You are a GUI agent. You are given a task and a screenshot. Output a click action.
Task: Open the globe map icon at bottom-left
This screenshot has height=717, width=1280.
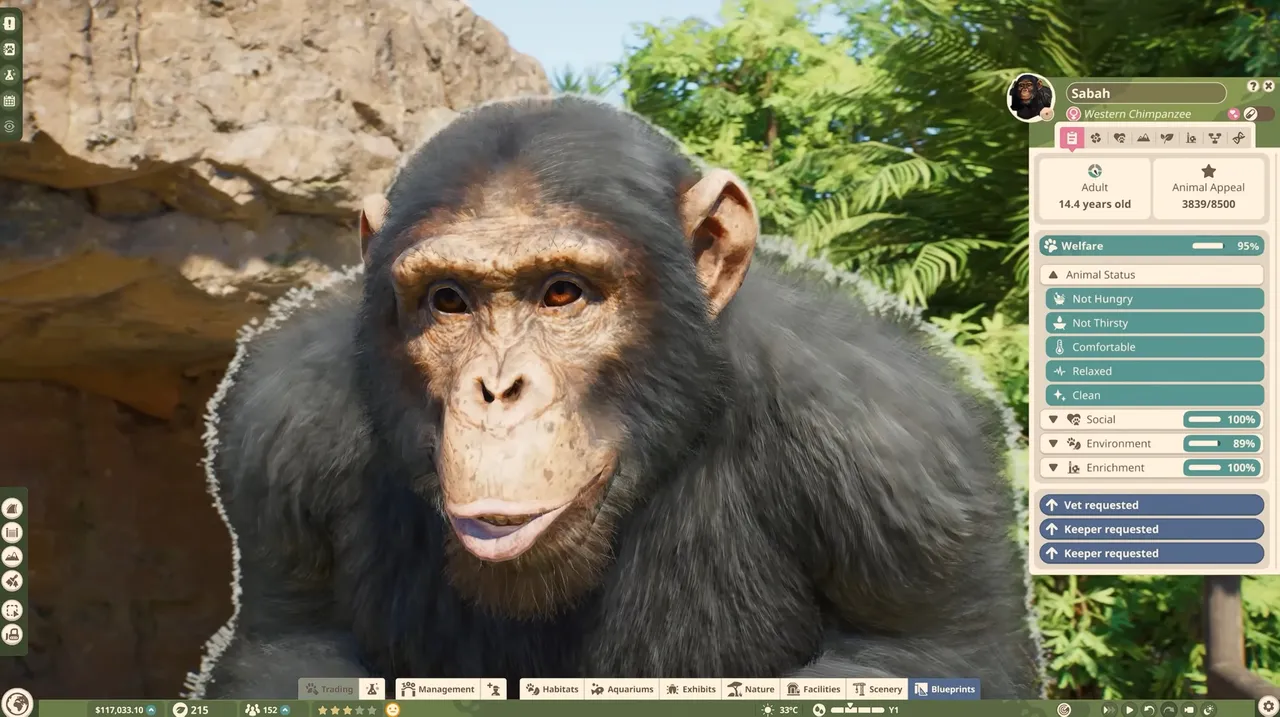point(17,703)
